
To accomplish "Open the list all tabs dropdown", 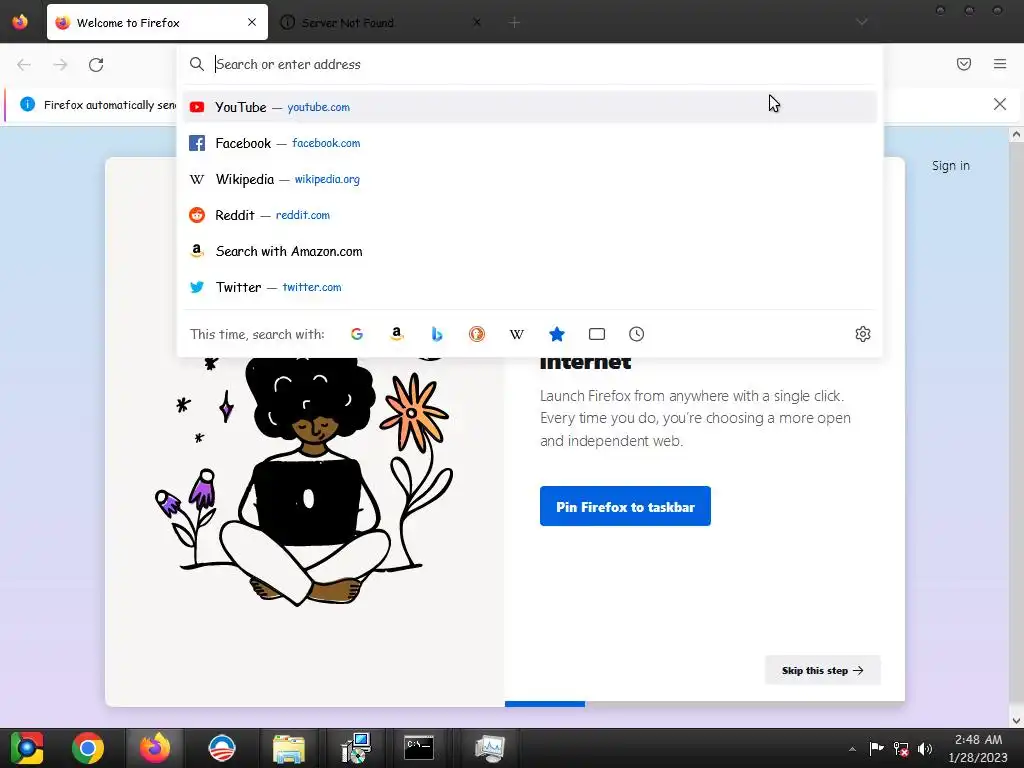I will point(862,22).
